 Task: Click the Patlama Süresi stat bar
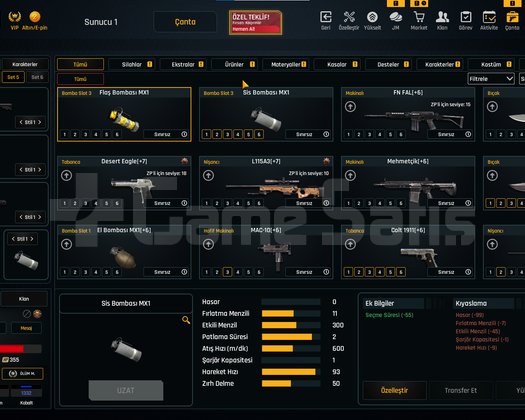pyautogui.click(x=291, y=337)
